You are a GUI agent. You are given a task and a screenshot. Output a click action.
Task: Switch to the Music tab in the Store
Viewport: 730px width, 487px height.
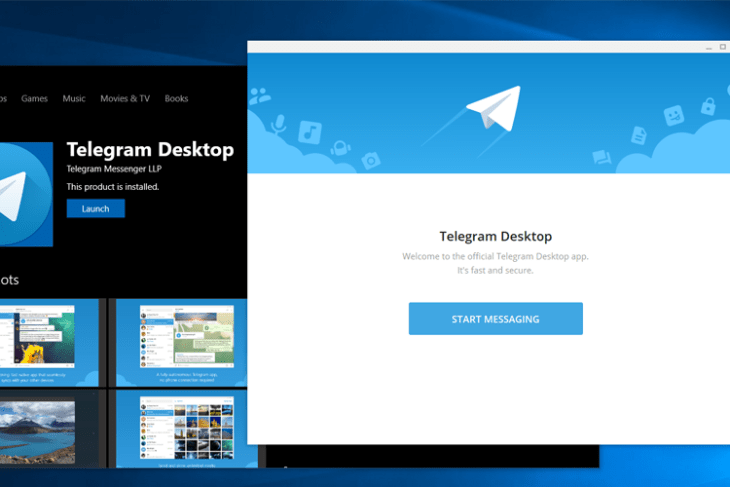pos(74,98)
